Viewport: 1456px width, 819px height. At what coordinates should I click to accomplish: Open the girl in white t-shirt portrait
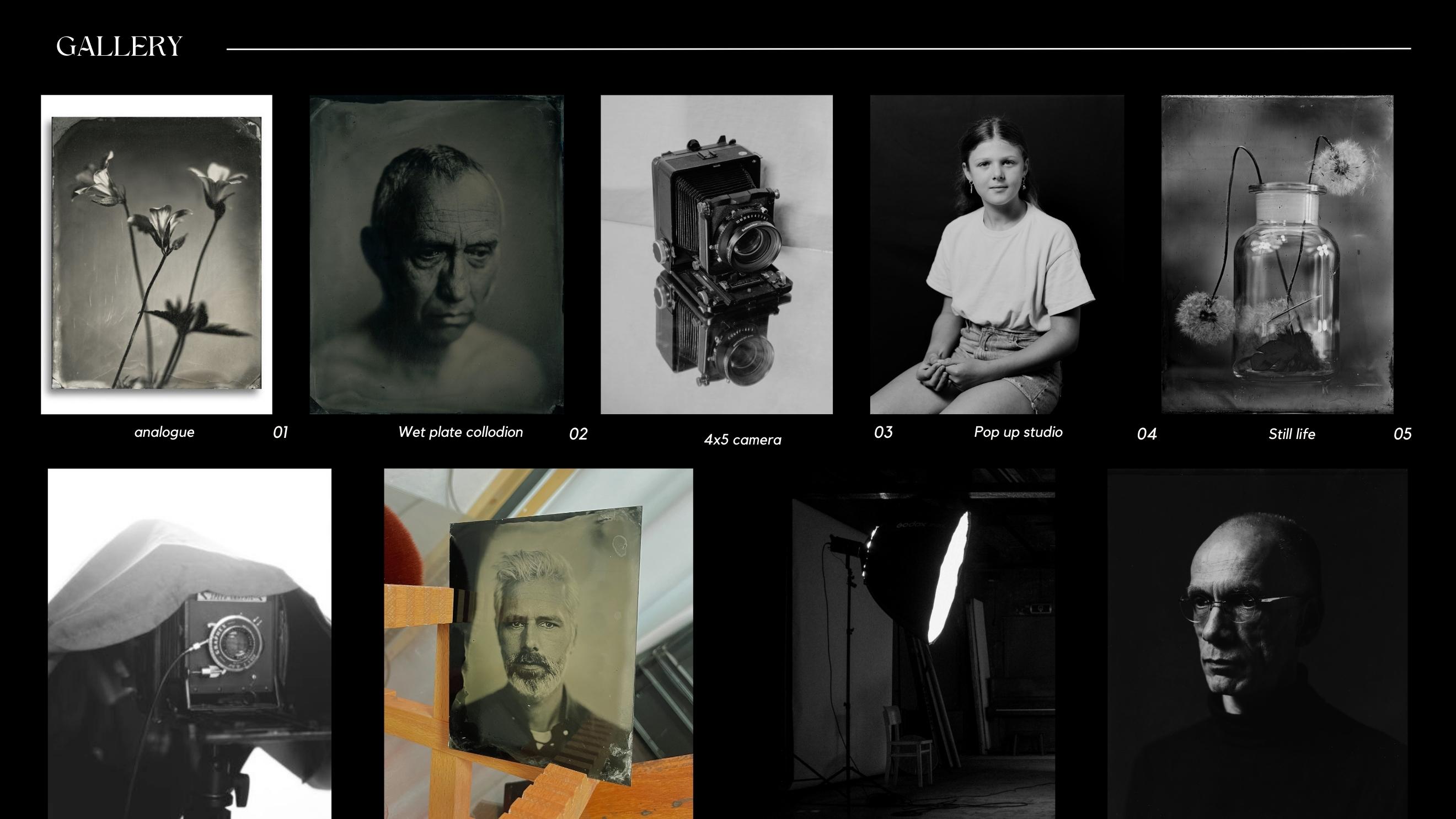click(x=997, y=254)
